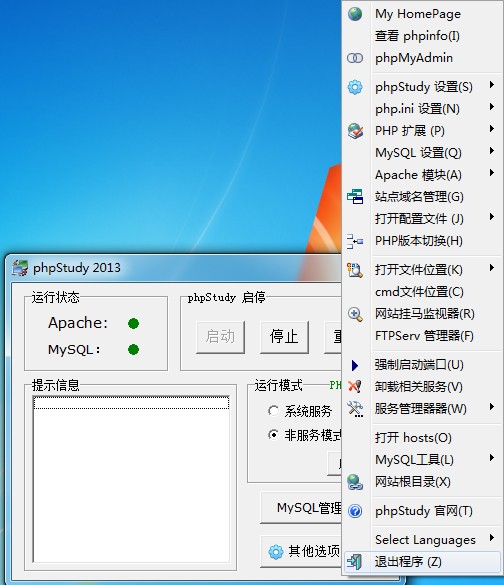The image size is (504, 585).
Task: Expand the PHP 扩展 (P) submenu arrow
Action: 492,129
